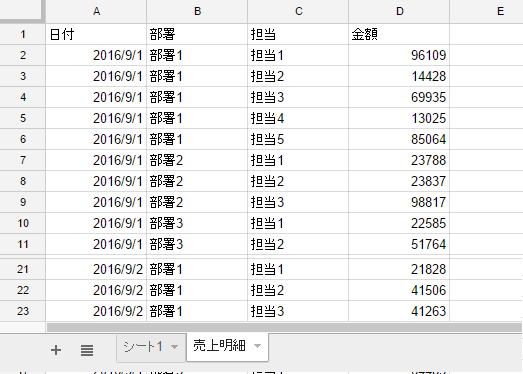Select cell with amount 23788
The image size is (523, 374).
[399, 160]
